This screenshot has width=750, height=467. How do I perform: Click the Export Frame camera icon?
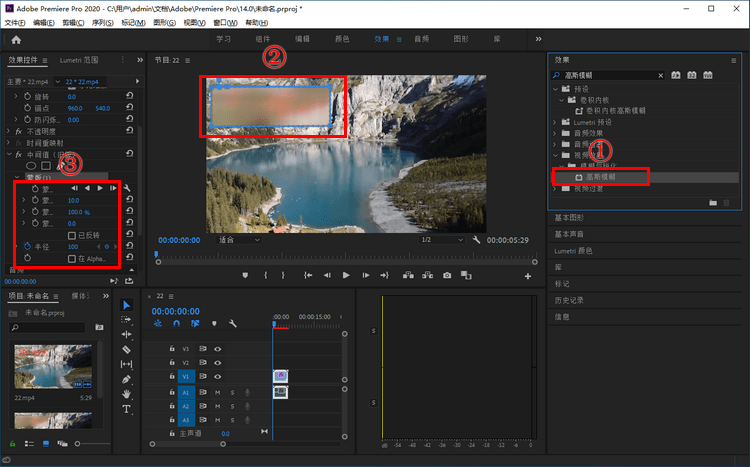coord(447,275)
